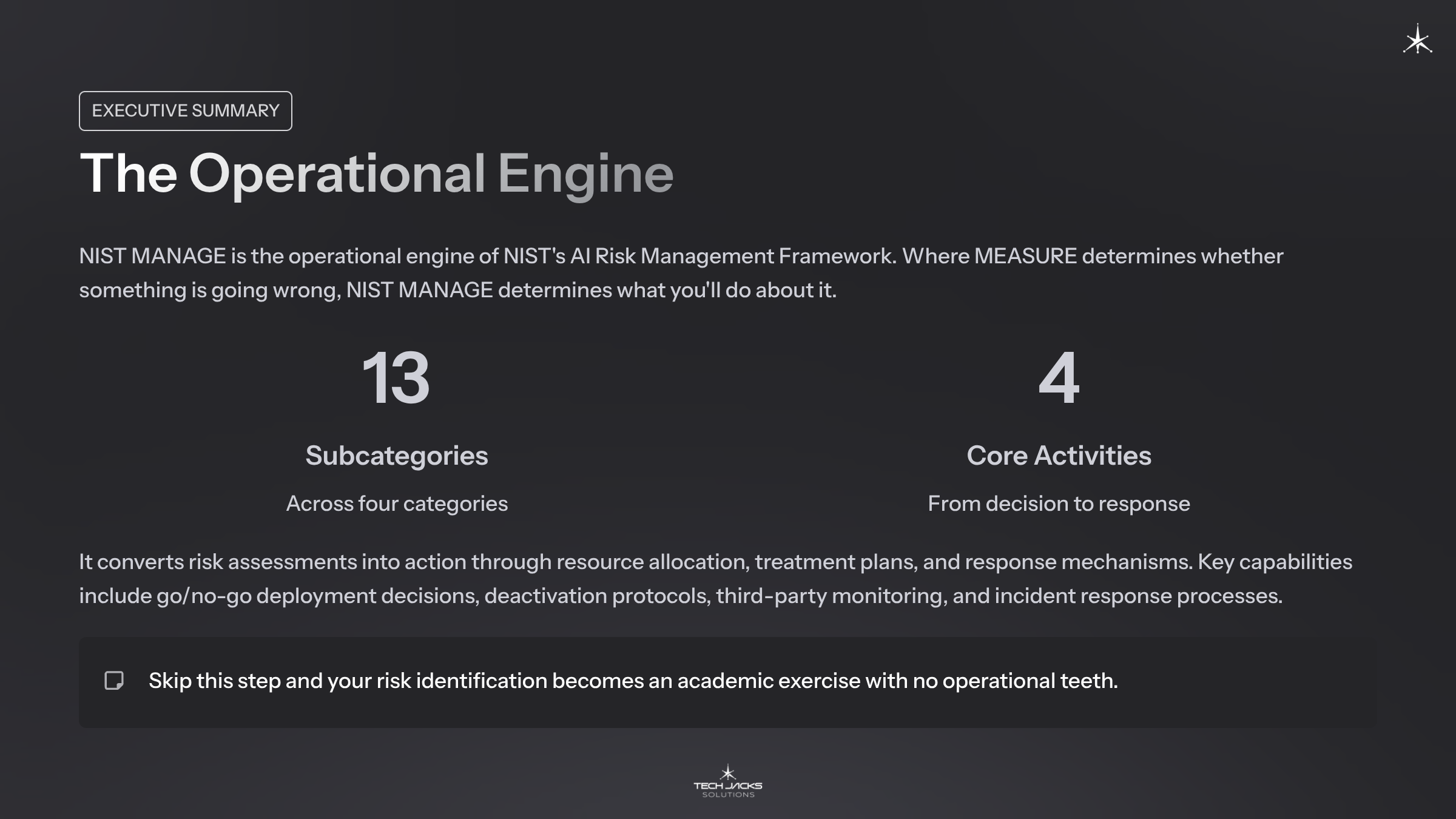Click the Core Activities label

coord(1059,456)
